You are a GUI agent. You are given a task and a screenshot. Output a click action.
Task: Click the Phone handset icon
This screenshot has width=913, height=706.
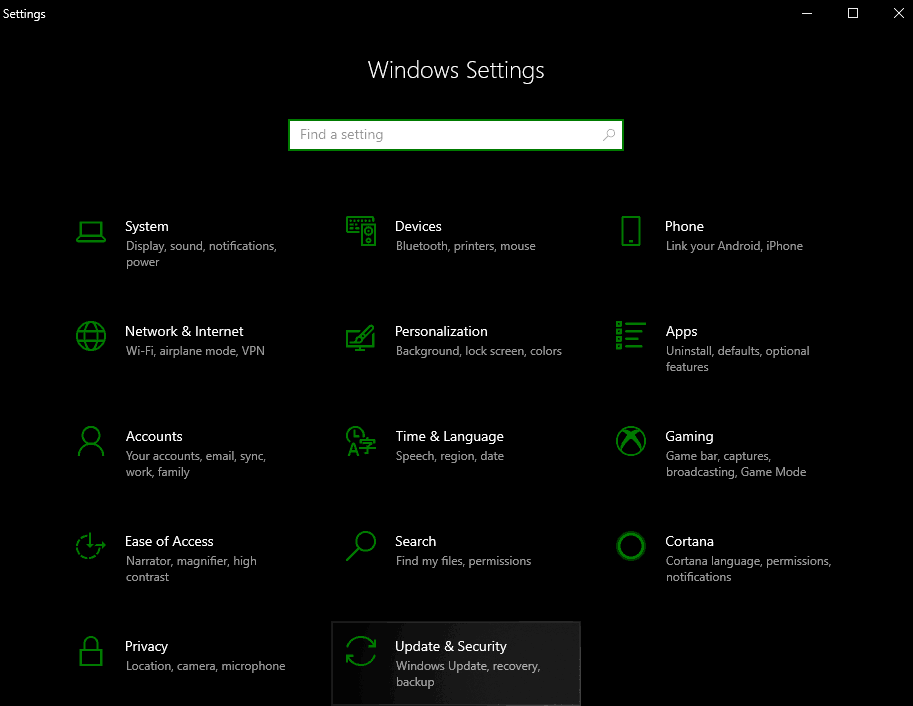[631, 231]
